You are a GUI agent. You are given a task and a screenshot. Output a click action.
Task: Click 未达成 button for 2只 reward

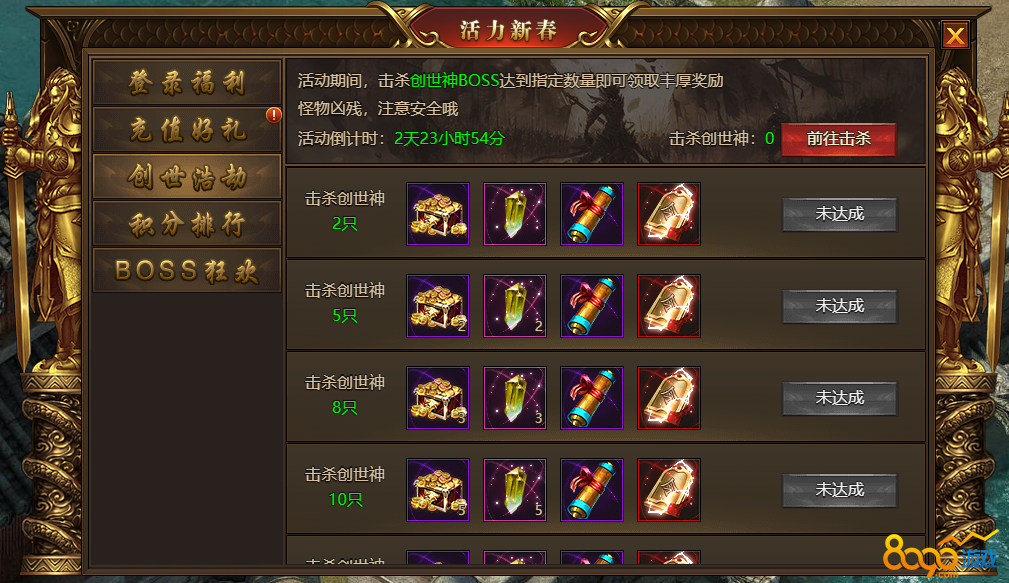(x=840, y=214)
